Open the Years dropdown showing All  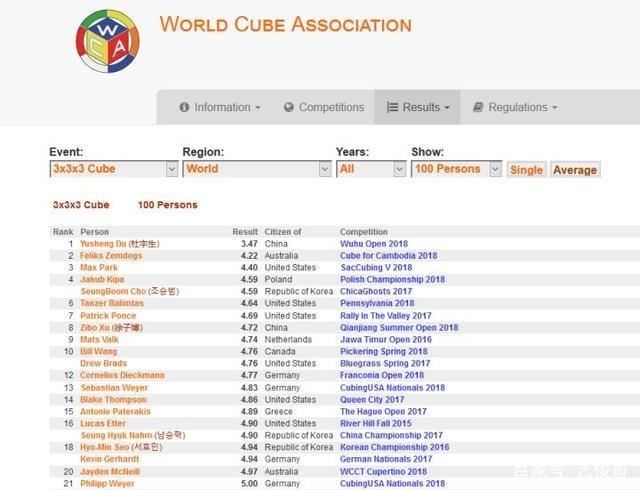pos(371,169)
